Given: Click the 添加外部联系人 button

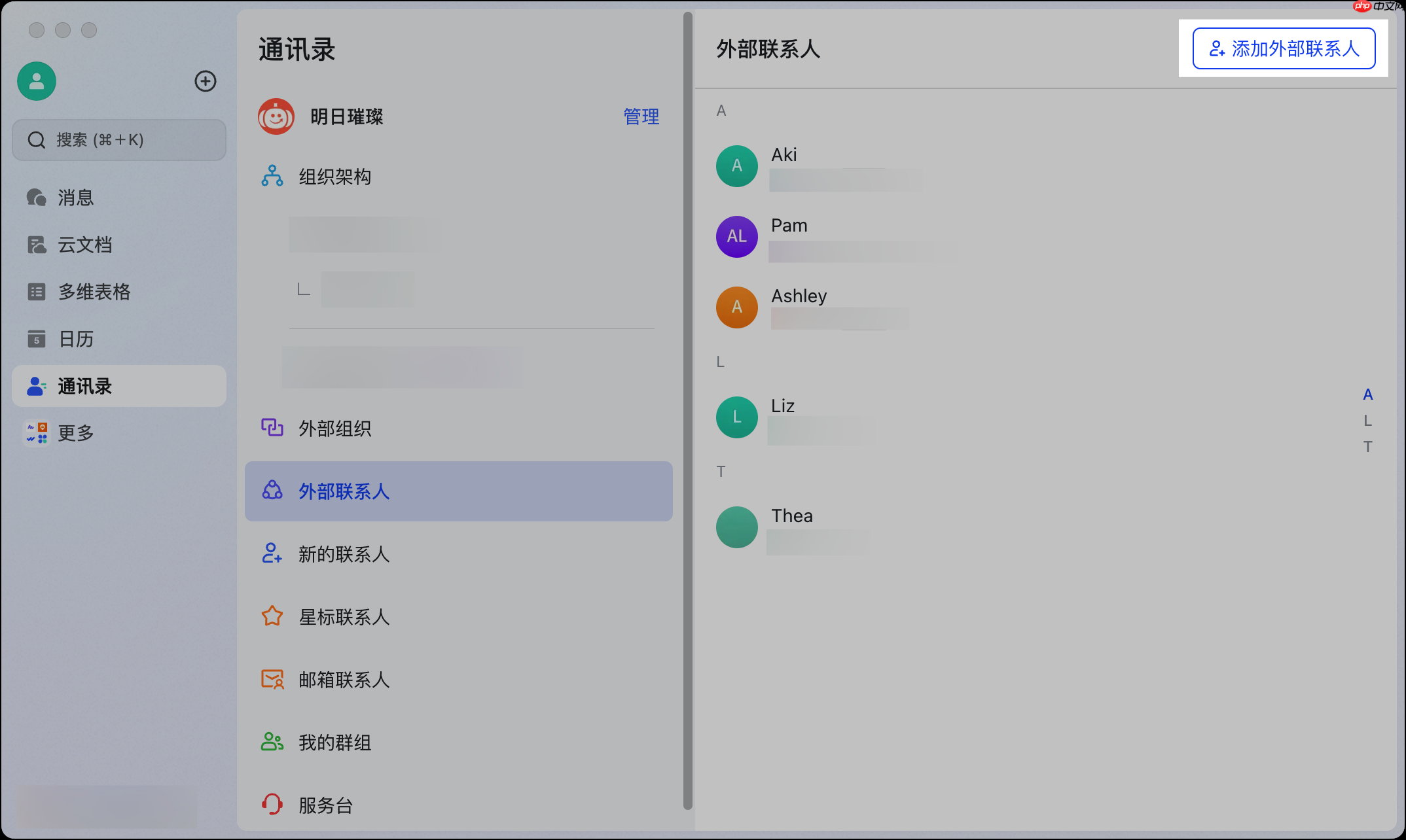Looking at the screenshot, I should pos(1284,48).
